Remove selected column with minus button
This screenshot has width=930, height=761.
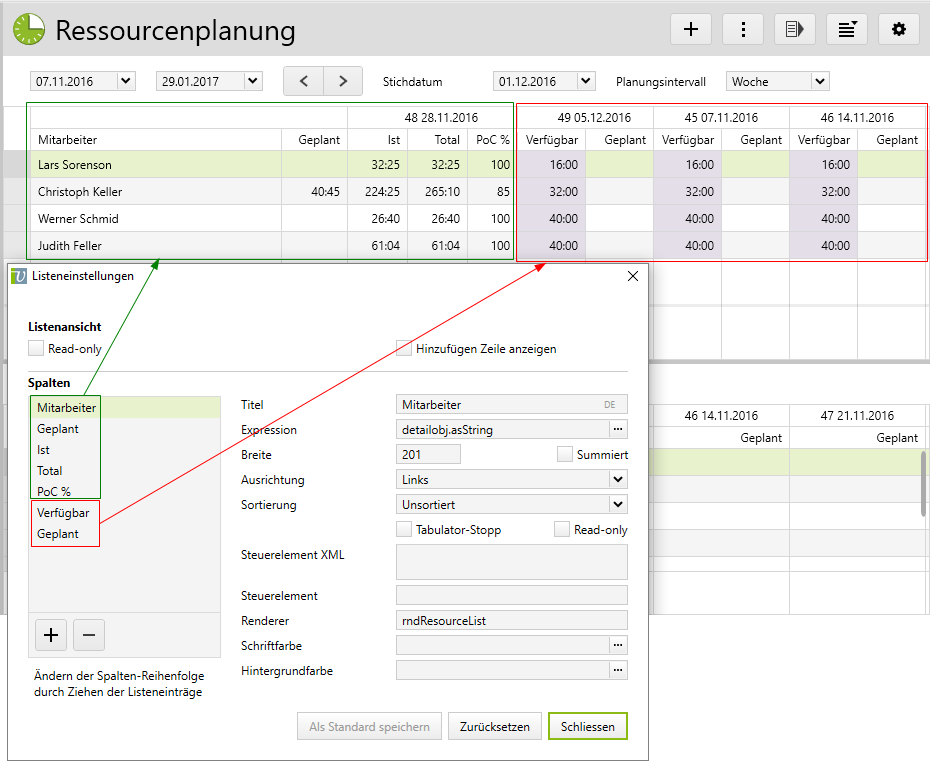(89, 635)
